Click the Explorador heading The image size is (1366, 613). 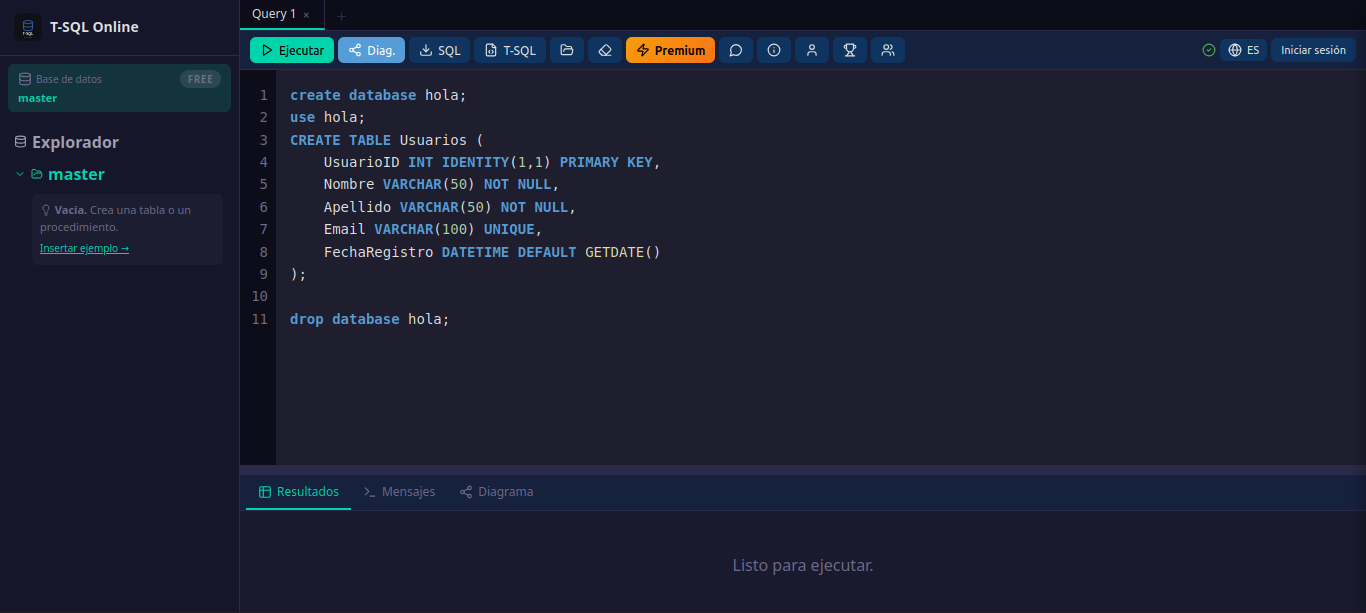pyautogui.click(x=75, y=142)
